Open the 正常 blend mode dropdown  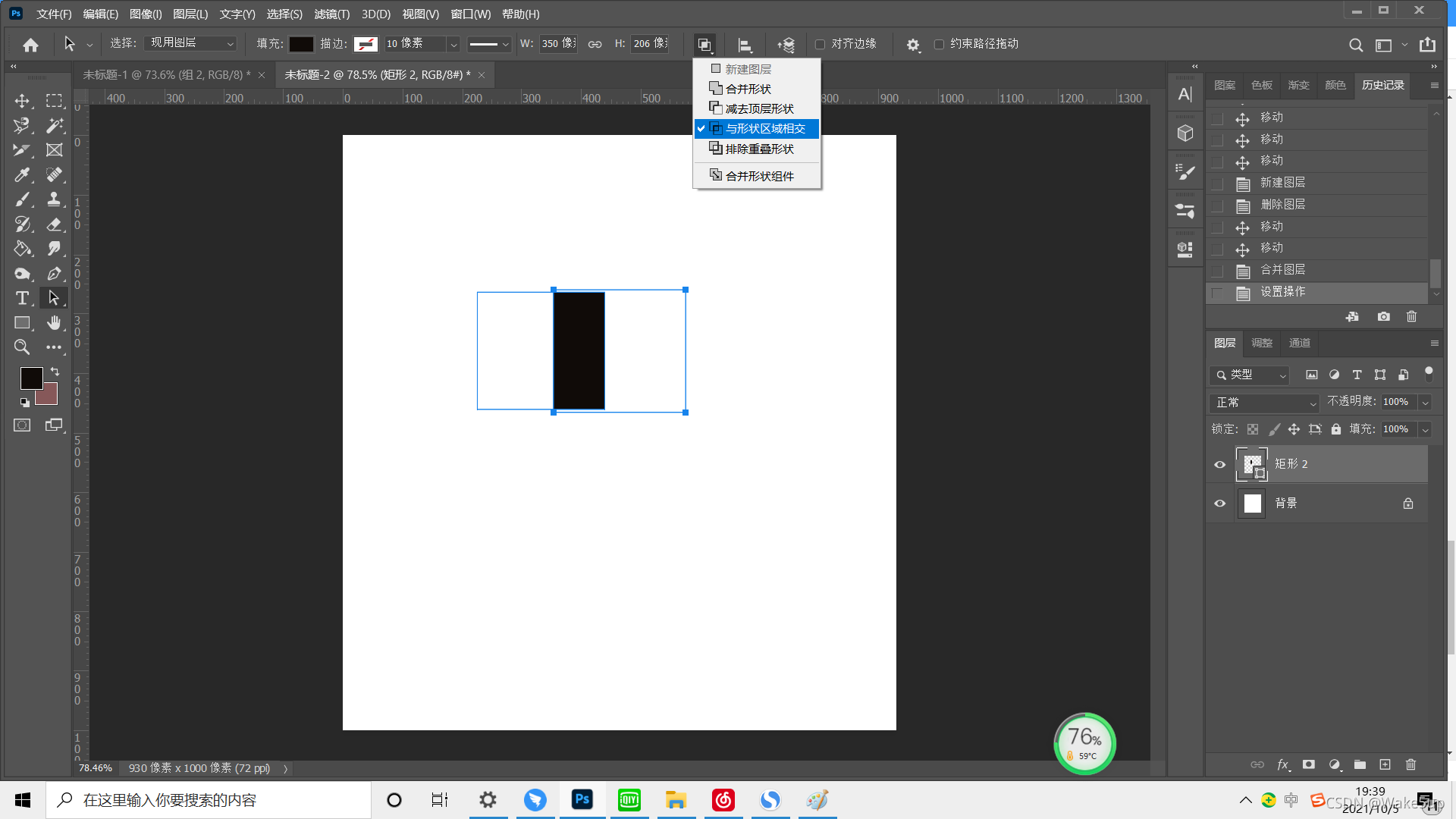[x=1264, y=403]
